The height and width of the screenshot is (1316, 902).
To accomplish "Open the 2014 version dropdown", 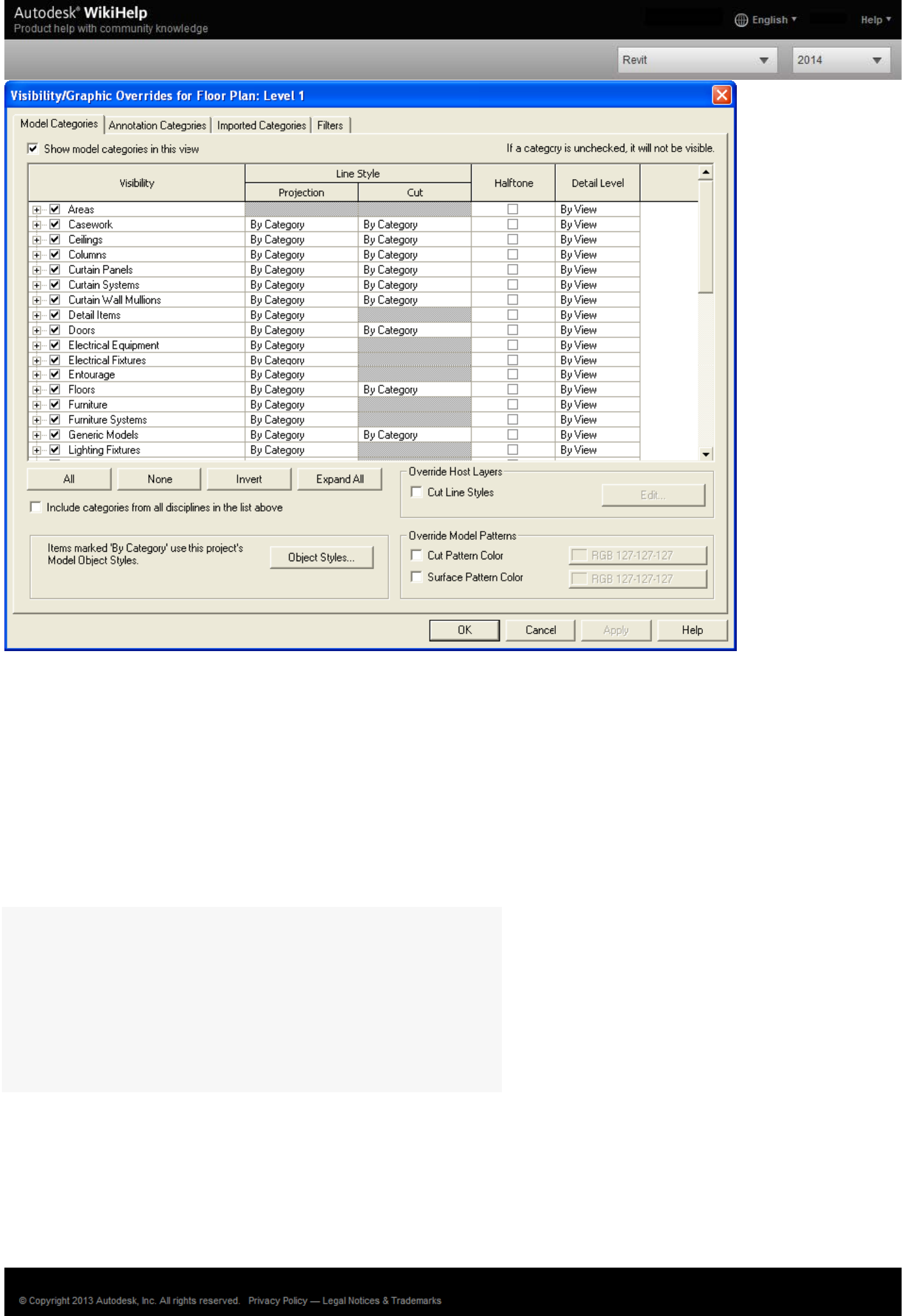I will tap(841, 60).
